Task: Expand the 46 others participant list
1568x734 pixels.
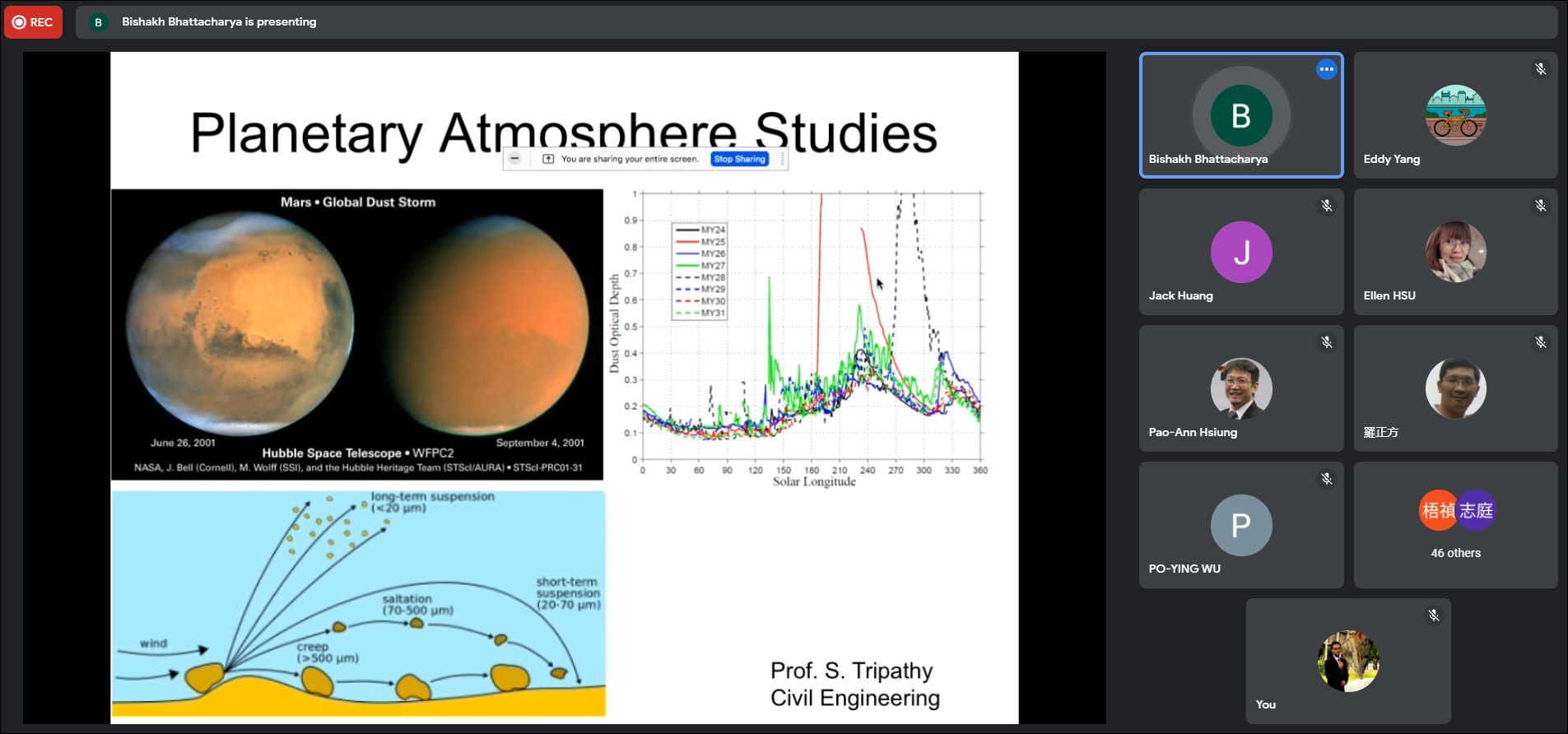Action: coord(1455,525)
